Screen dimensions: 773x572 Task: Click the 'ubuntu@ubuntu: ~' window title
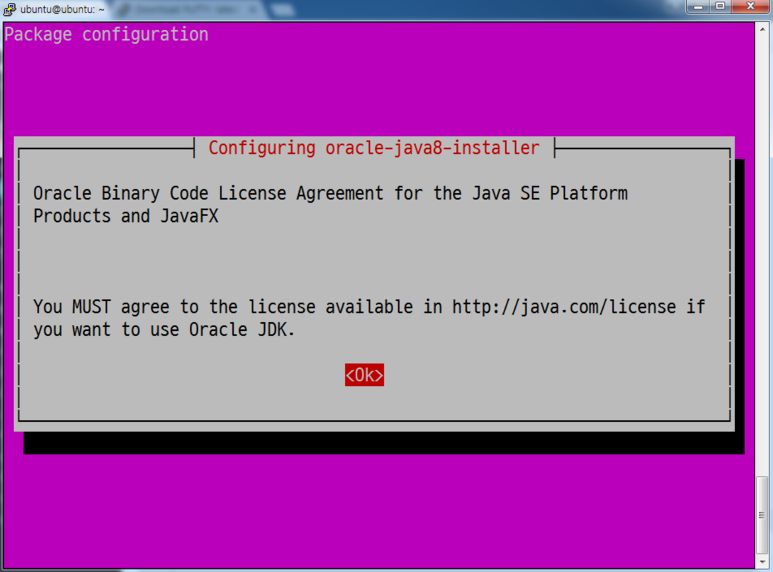(62, 9)
